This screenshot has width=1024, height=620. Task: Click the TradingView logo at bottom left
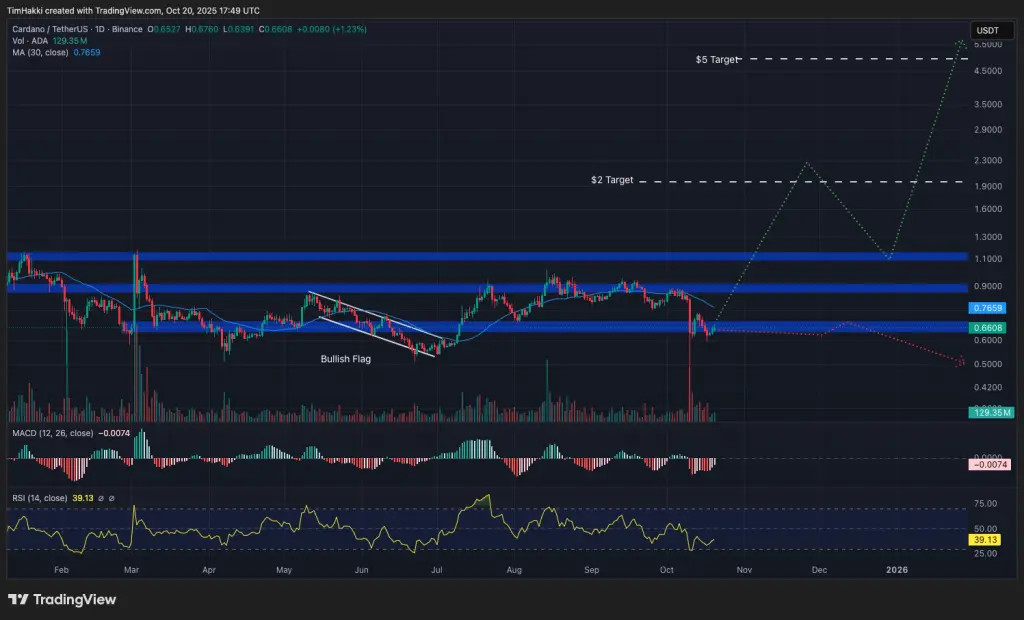pyautogui.click(x=62, y=599)
